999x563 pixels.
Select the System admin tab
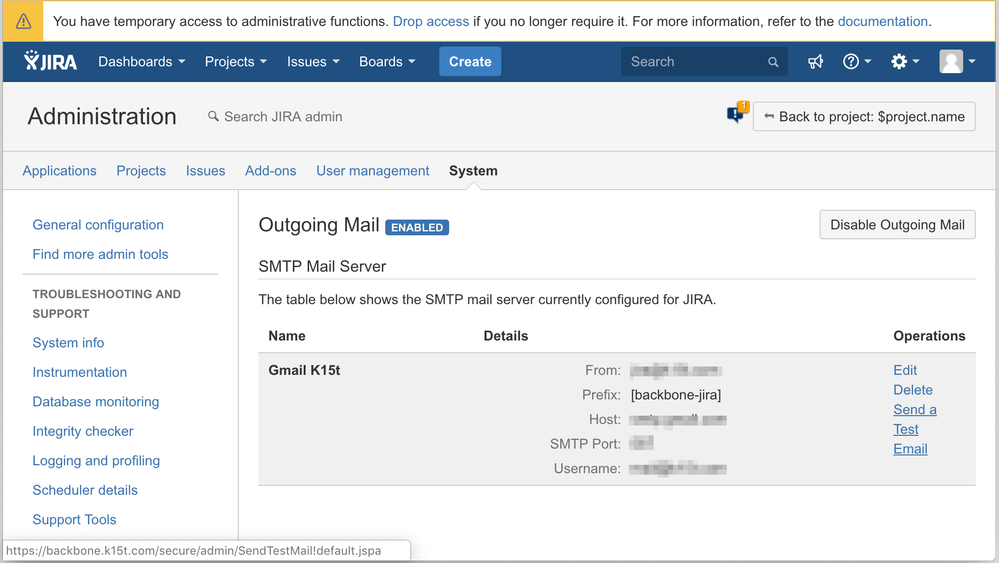pyautogui.click(x=473, y=171)
